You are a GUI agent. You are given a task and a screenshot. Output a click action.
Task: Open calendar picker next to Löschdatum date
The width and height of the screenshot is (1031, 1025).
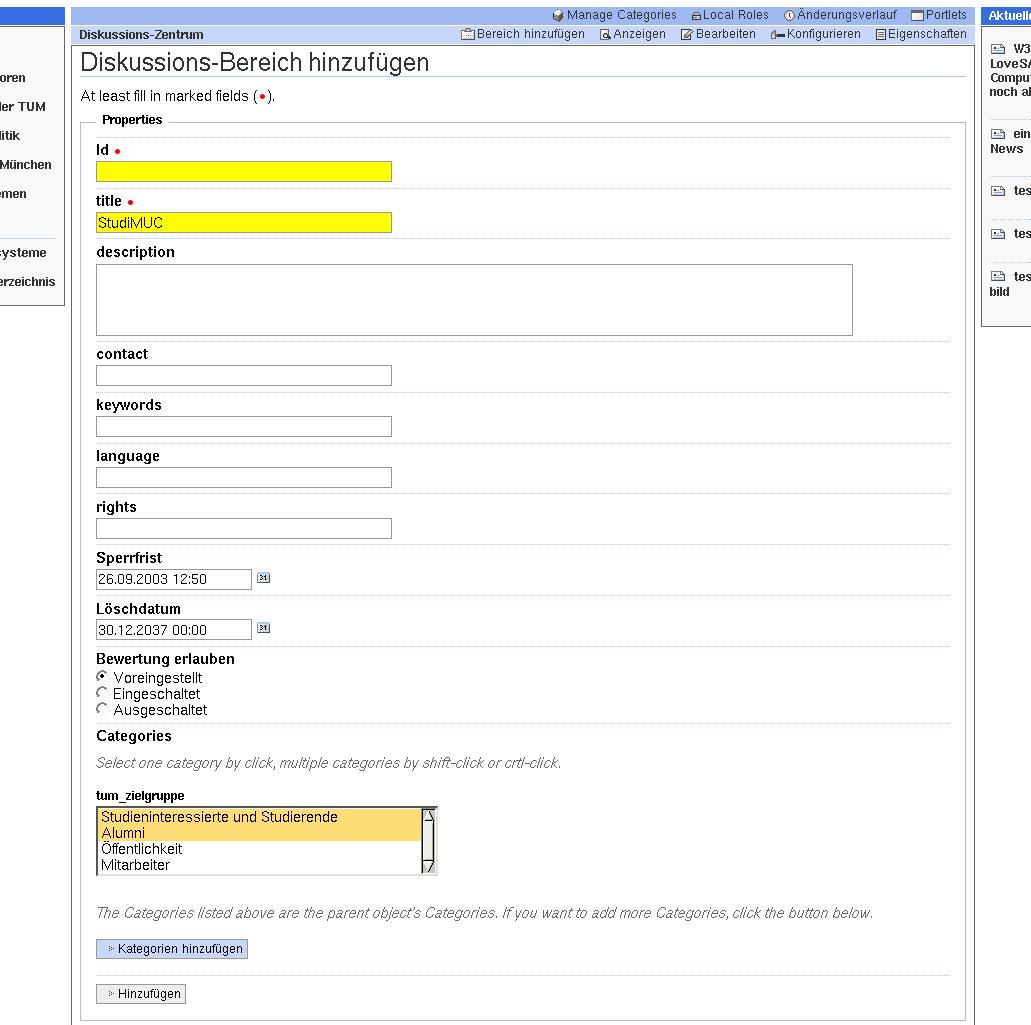click(263, 629)
